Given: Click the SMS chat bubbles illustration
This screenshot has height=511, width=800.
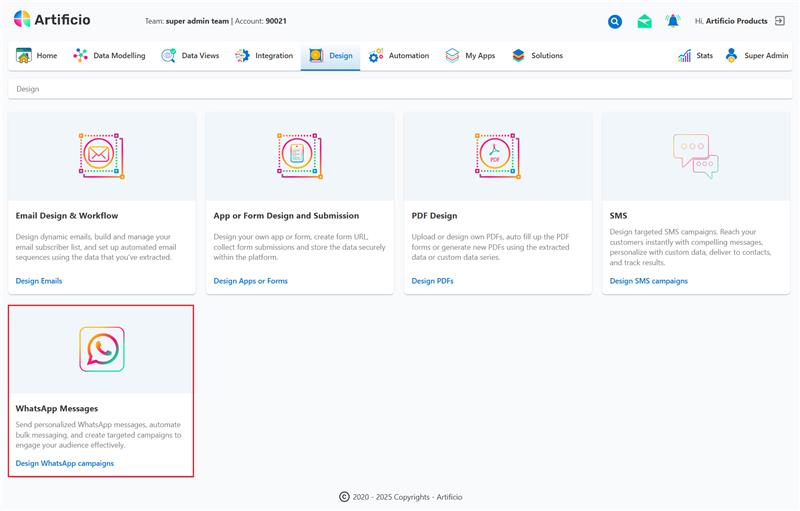Looking at the screenshot, I should 695,156.
